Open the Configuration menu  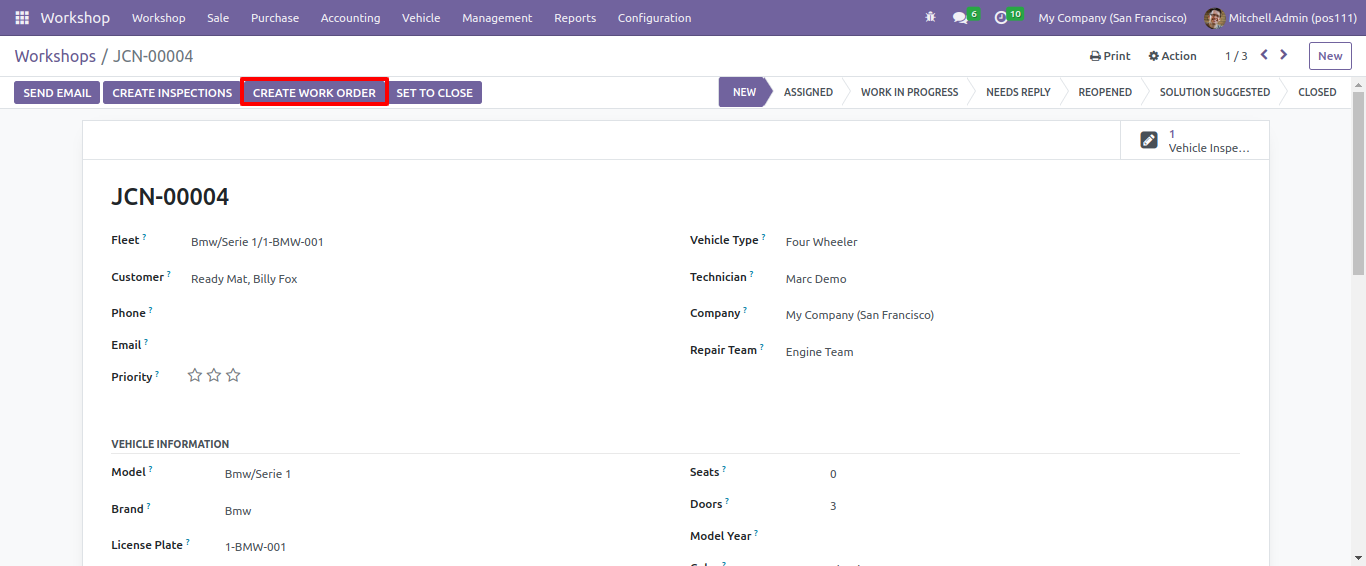(x=654, y=18)
